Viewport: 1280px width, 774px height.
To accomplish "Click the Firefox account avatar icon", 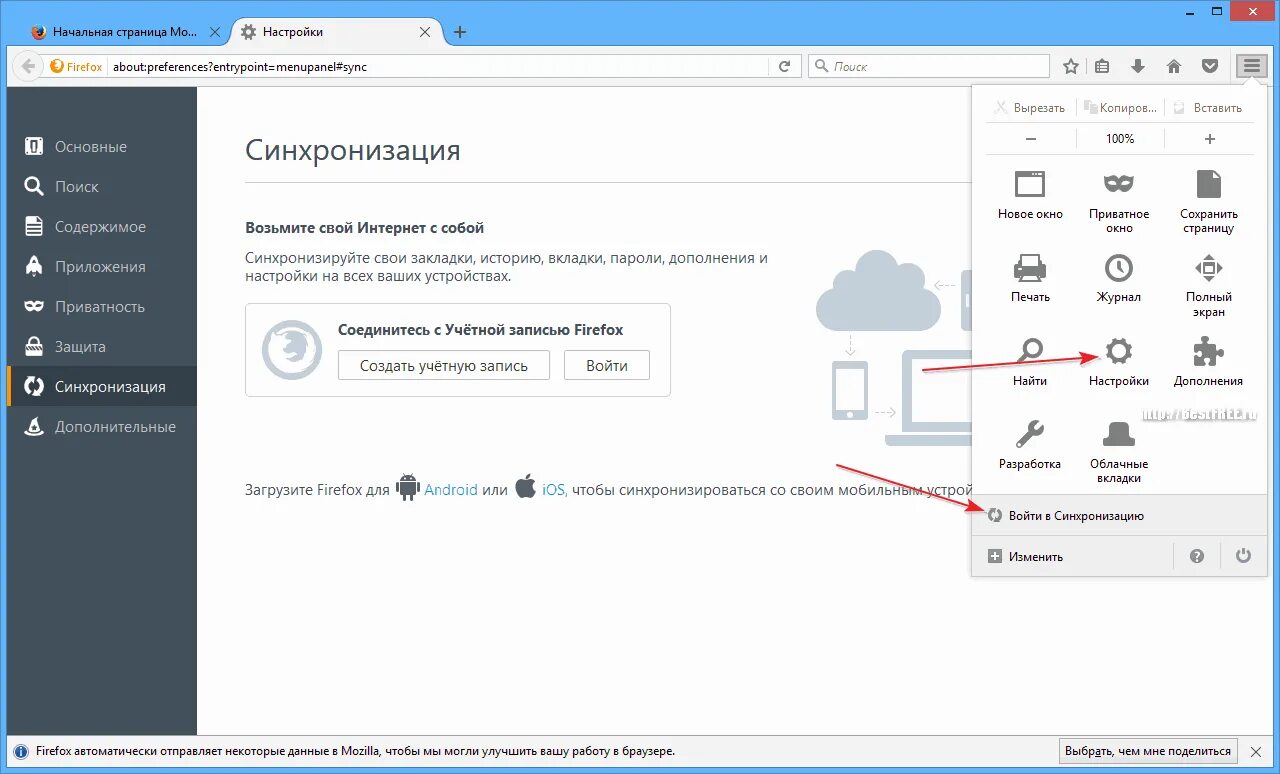I will [x=292, y=350].
